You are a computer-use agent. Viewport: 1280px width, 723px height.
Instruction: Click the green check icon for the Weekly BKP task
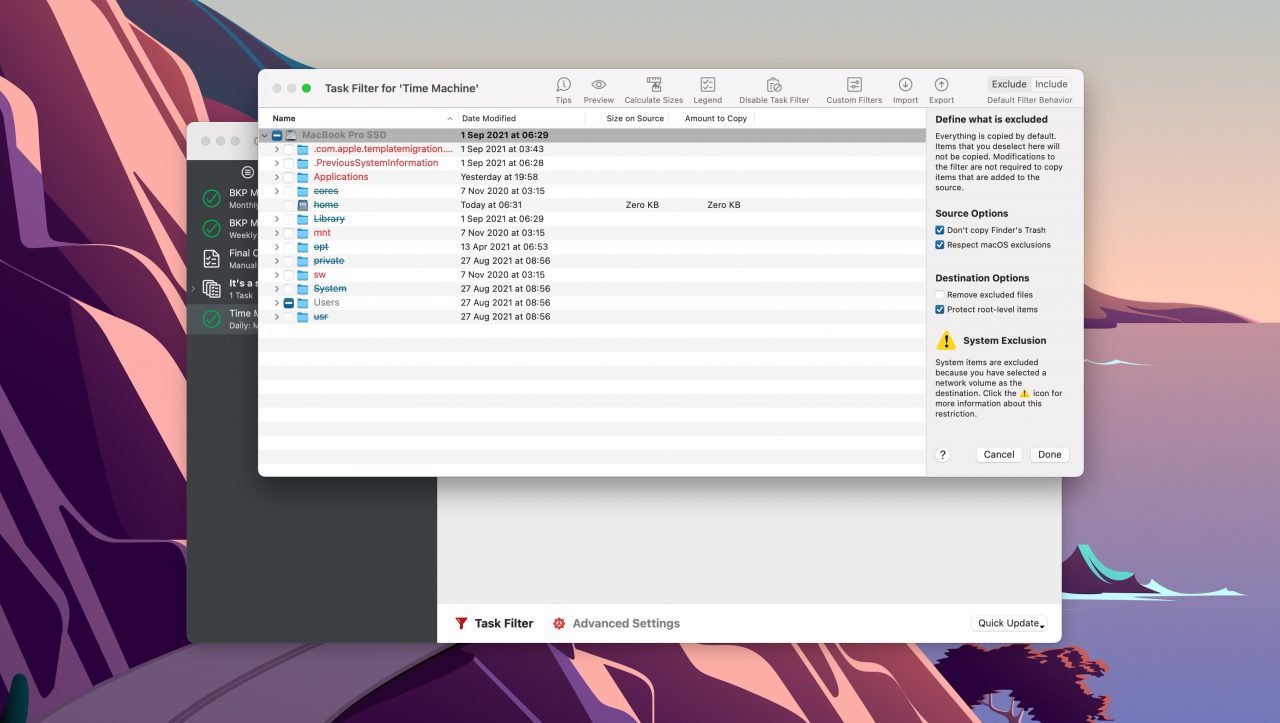211,228
